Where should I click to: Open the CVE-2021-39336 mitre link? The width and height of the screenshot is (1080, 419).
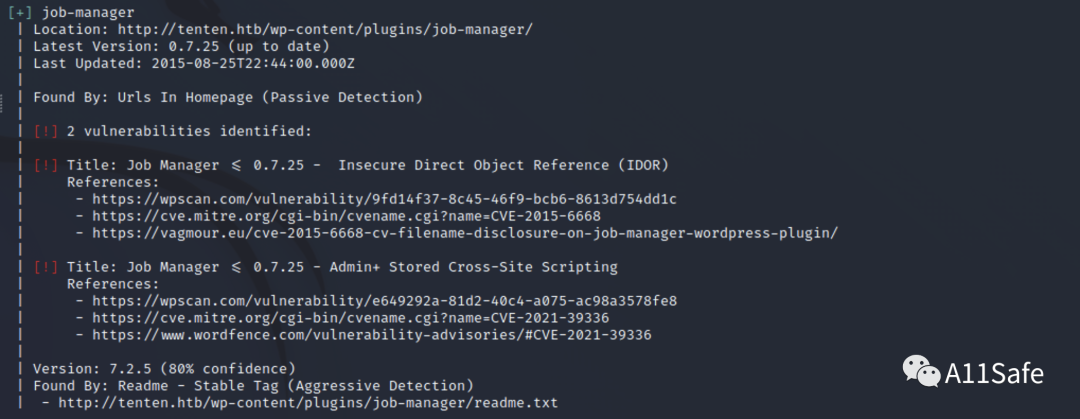[x=364, y=318]
